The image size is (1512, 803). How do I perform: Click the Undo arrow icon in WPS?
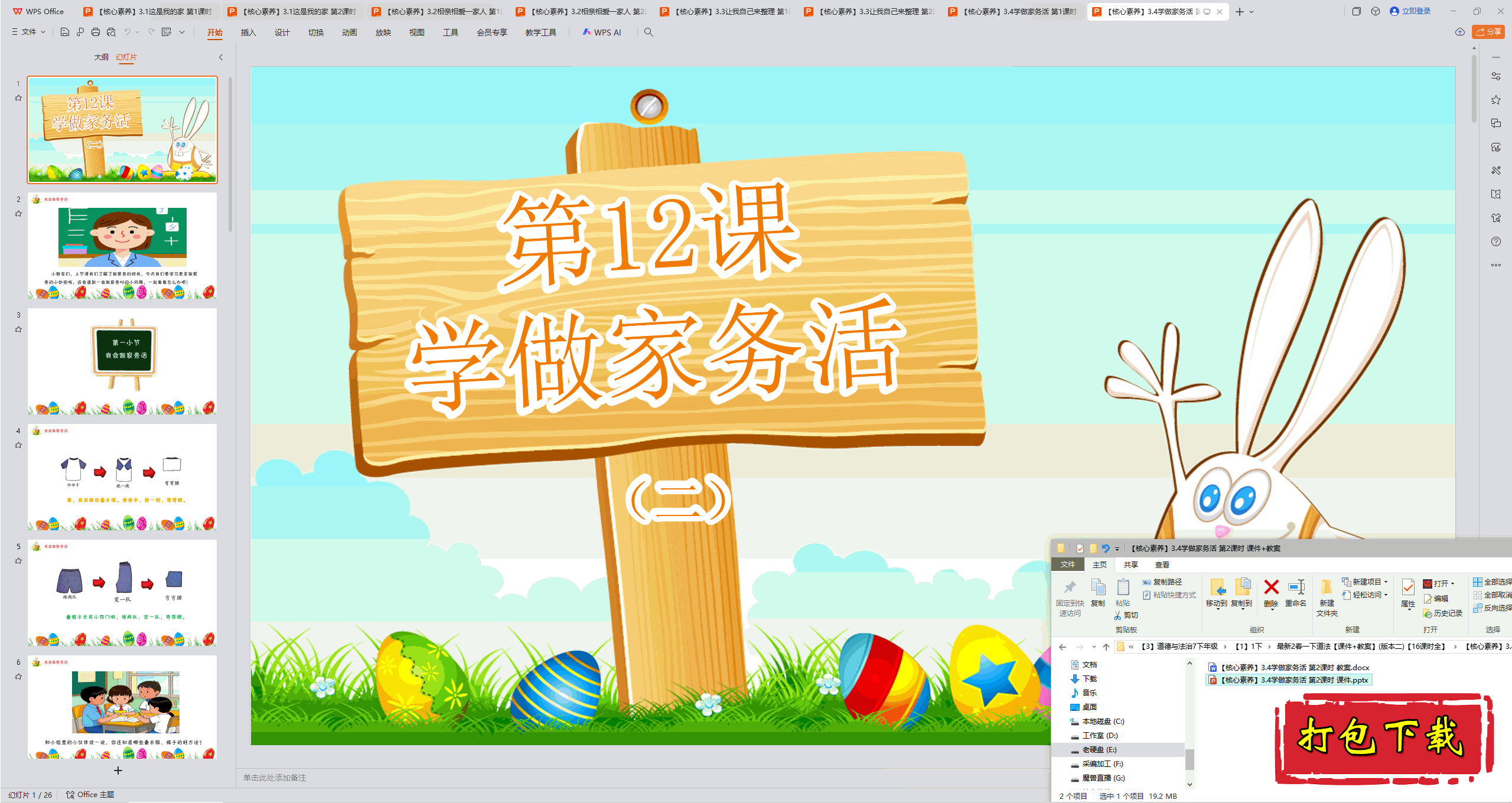(127, 32)
